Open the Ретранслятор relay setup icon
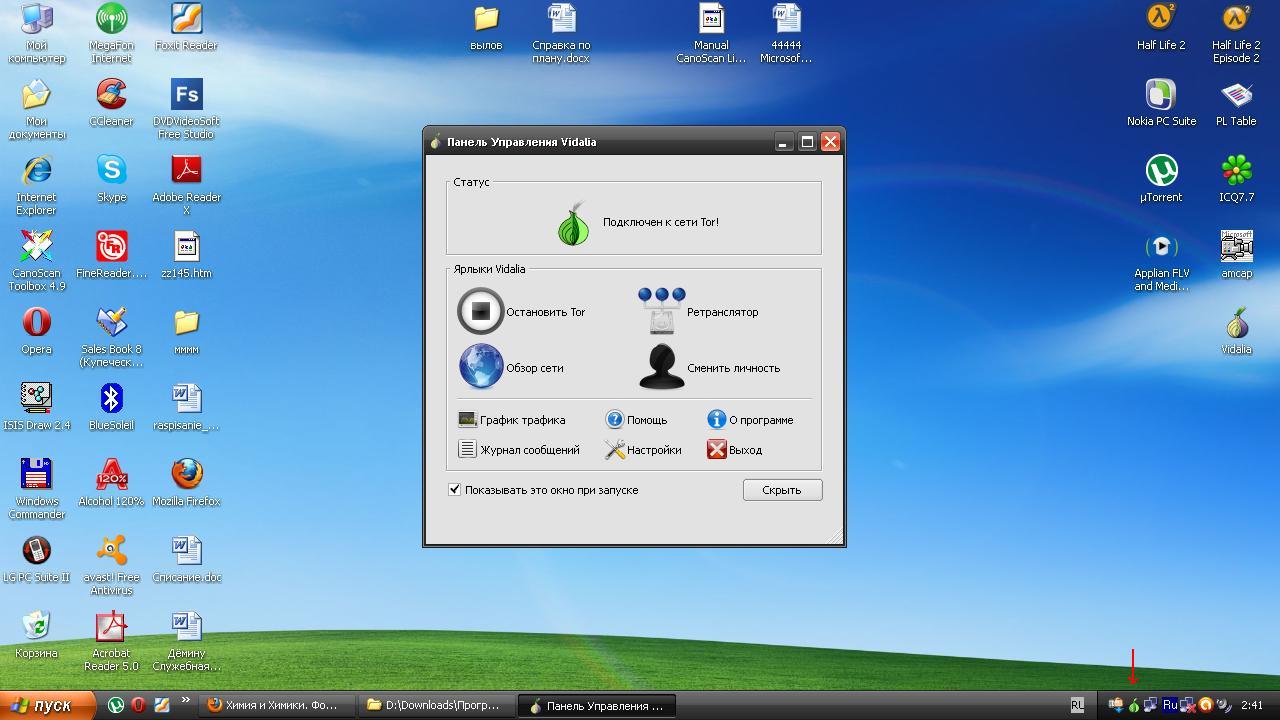Screen dimensions: 1280x720 coord(662,312)
